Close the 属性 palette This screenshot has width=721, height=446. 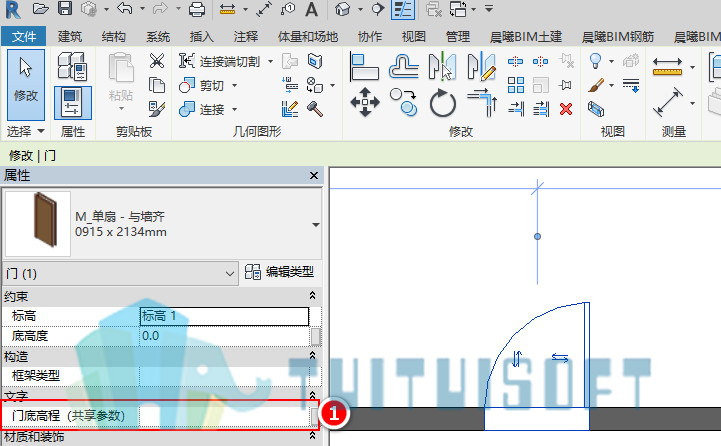(x=314, y=176)
